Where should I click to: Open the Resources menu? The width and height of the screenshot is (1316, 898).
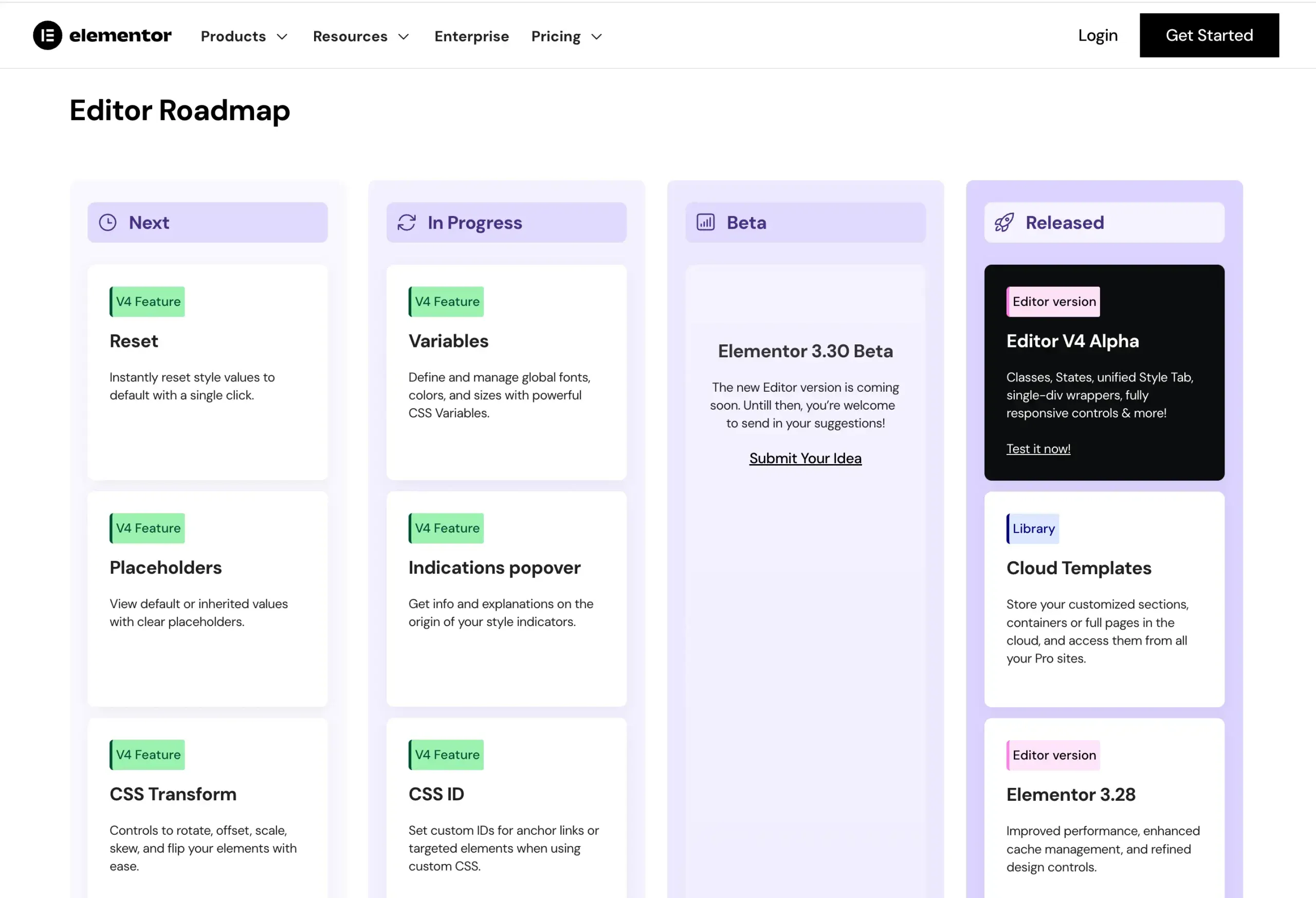[x=350, y=36]
